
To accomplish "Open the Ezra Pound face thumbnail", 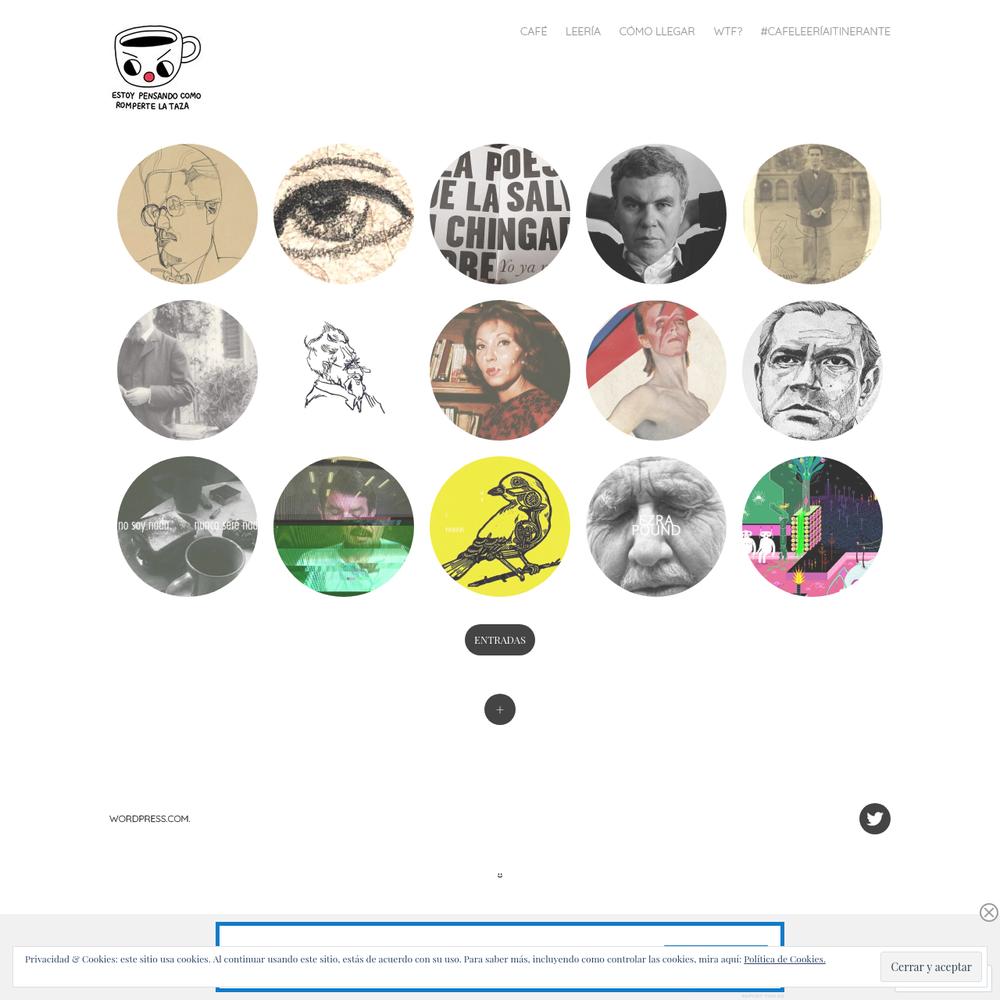I will (656, 526).
